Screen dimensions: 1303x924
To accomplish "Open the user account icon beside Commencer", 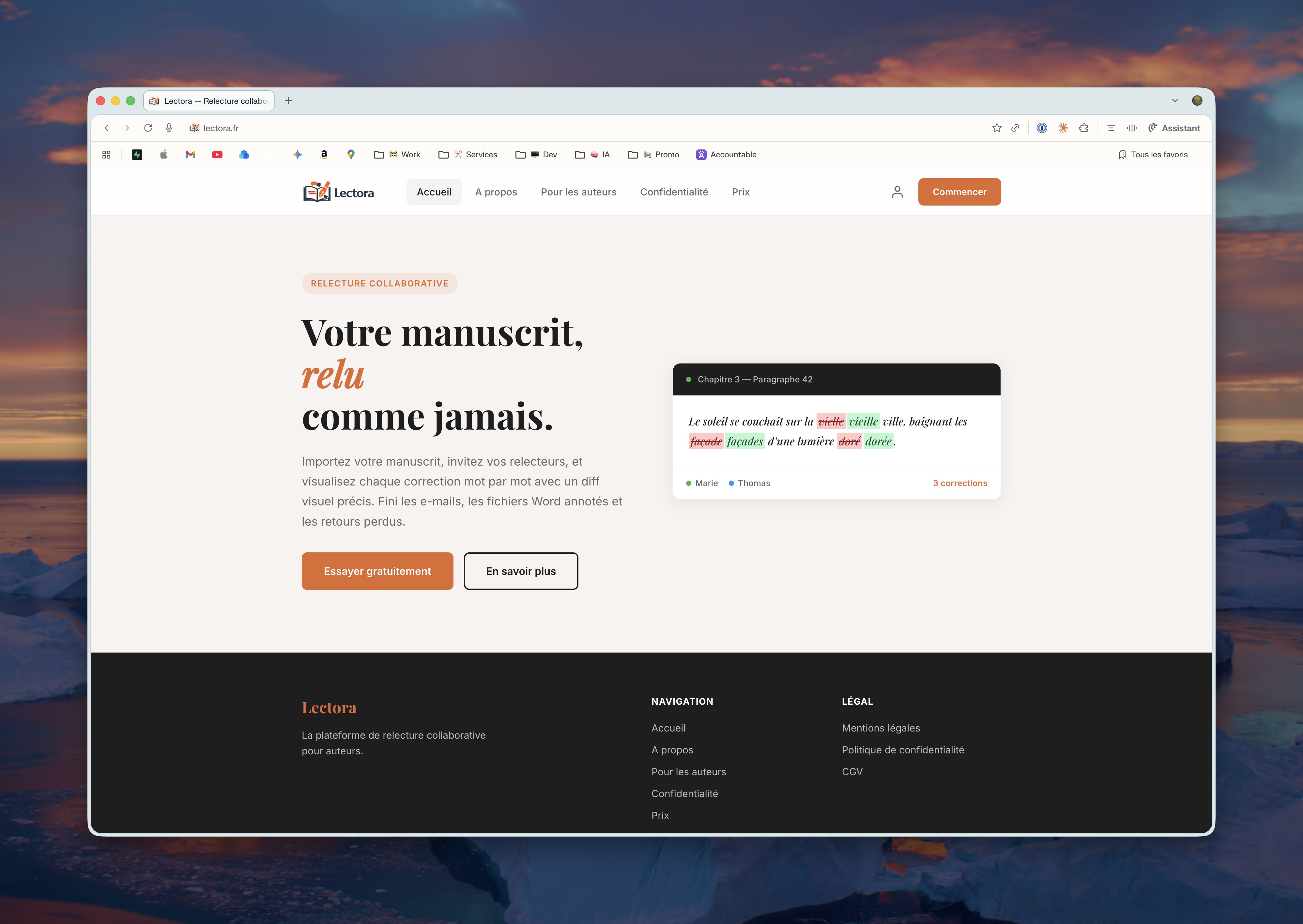I will coord(897,192).
